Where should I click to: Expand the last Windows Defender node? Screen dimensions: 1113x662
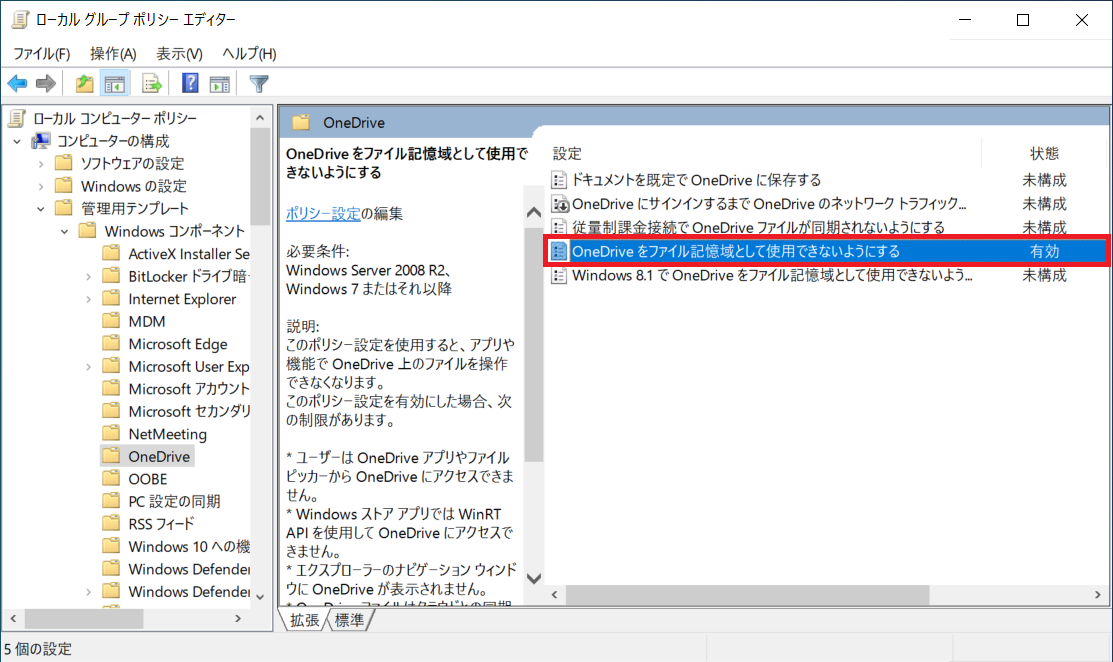pyautogui.click(x=88, y=592)
